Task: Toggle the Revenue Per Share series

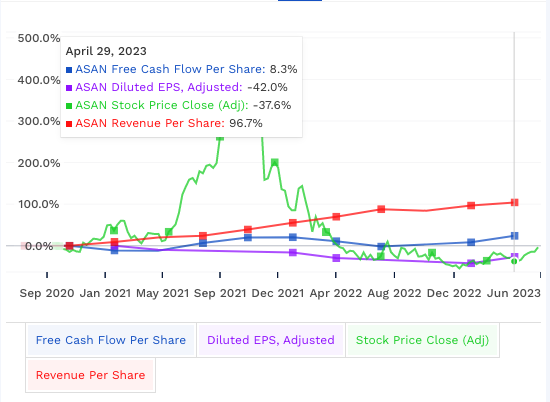Action: coord(90,375)
